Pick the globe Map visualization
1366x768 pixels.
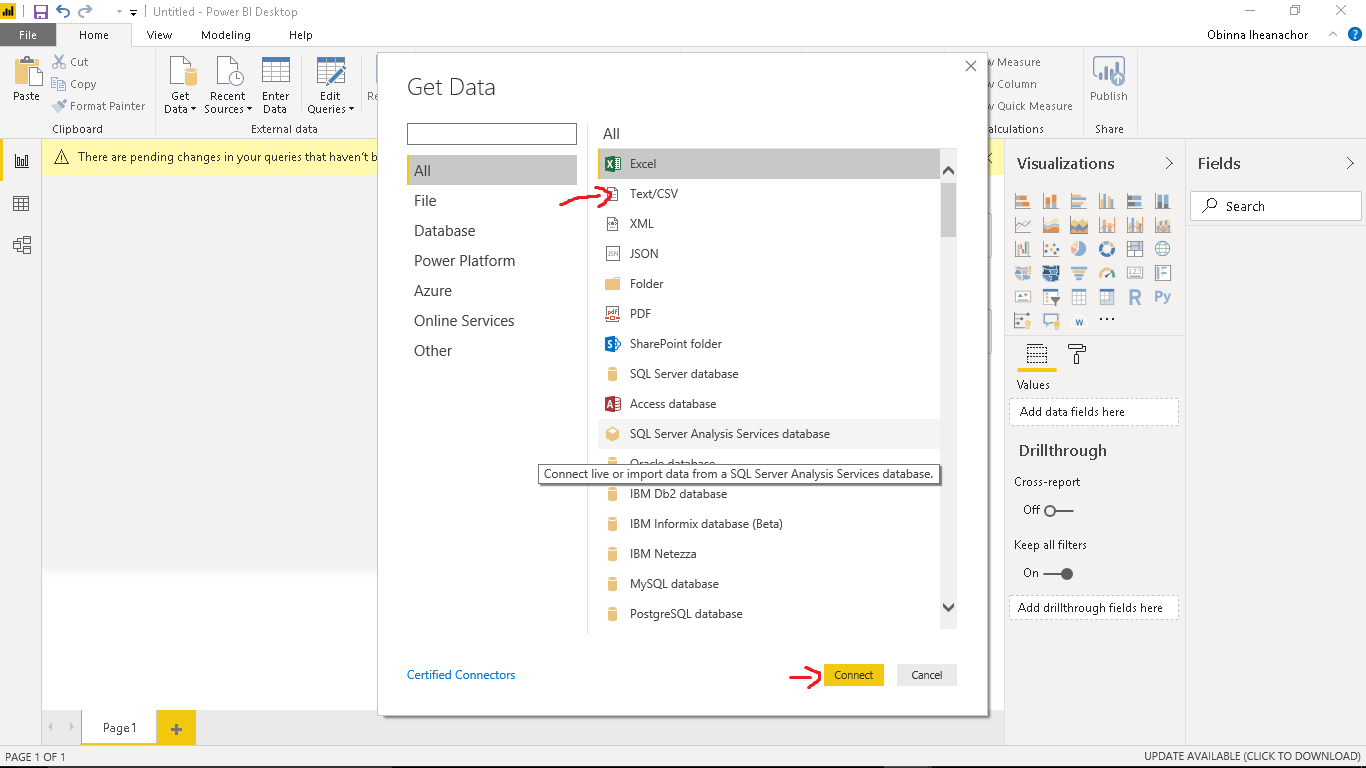[1162, 249]
